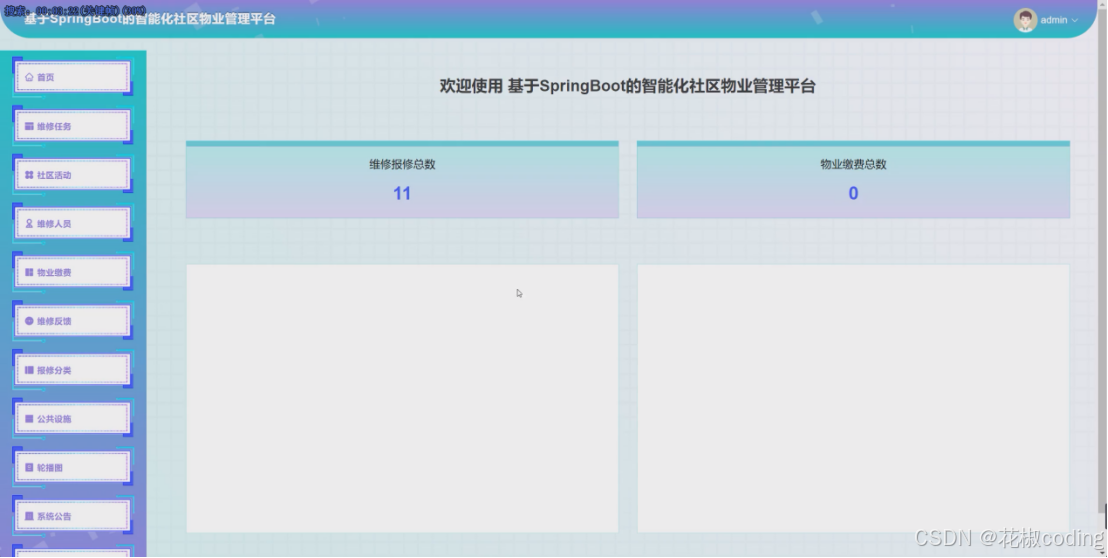Click the count 11 under 维修报修总数
The image size is (1108, 558).
click(x=402, y=194)
